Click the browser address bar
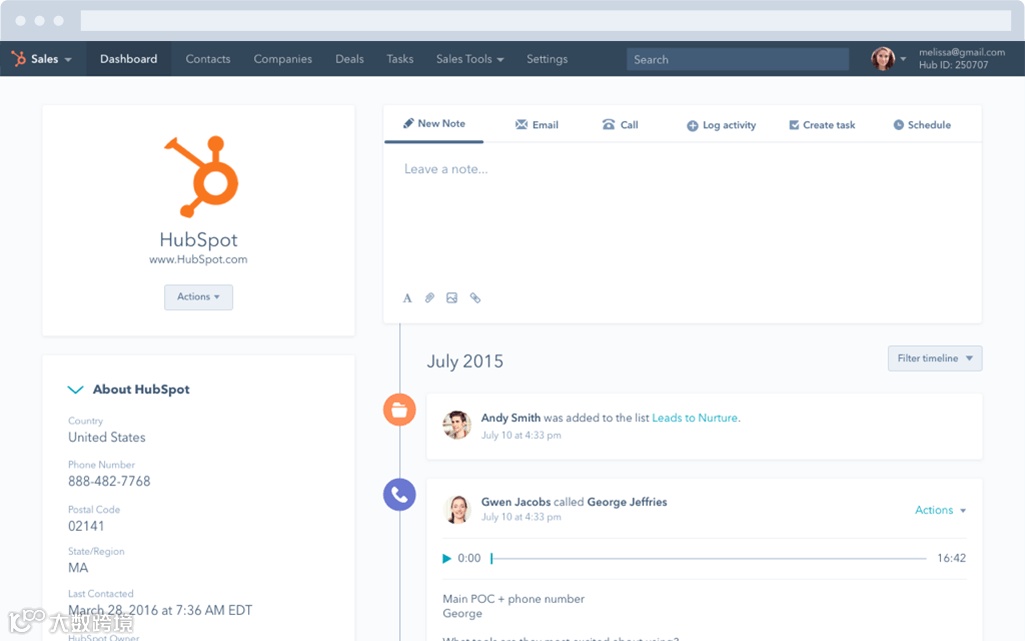Image resolution: width=1025 pixels, height=641 pixels. coord(546,20)
